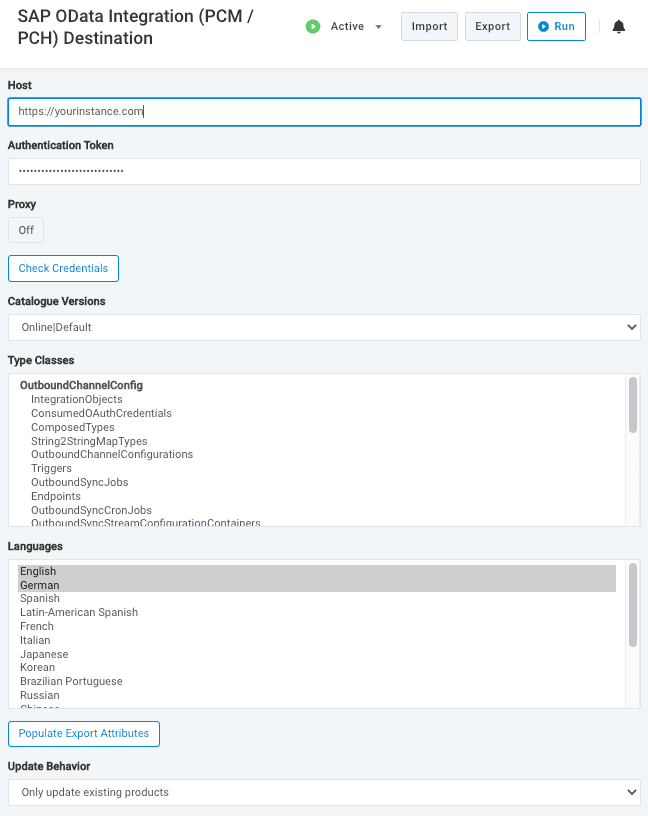The image size is (648, 816).
Task: Open the Update Behavior dropdown
Action: pyautogui.click(x=324, y=792)
